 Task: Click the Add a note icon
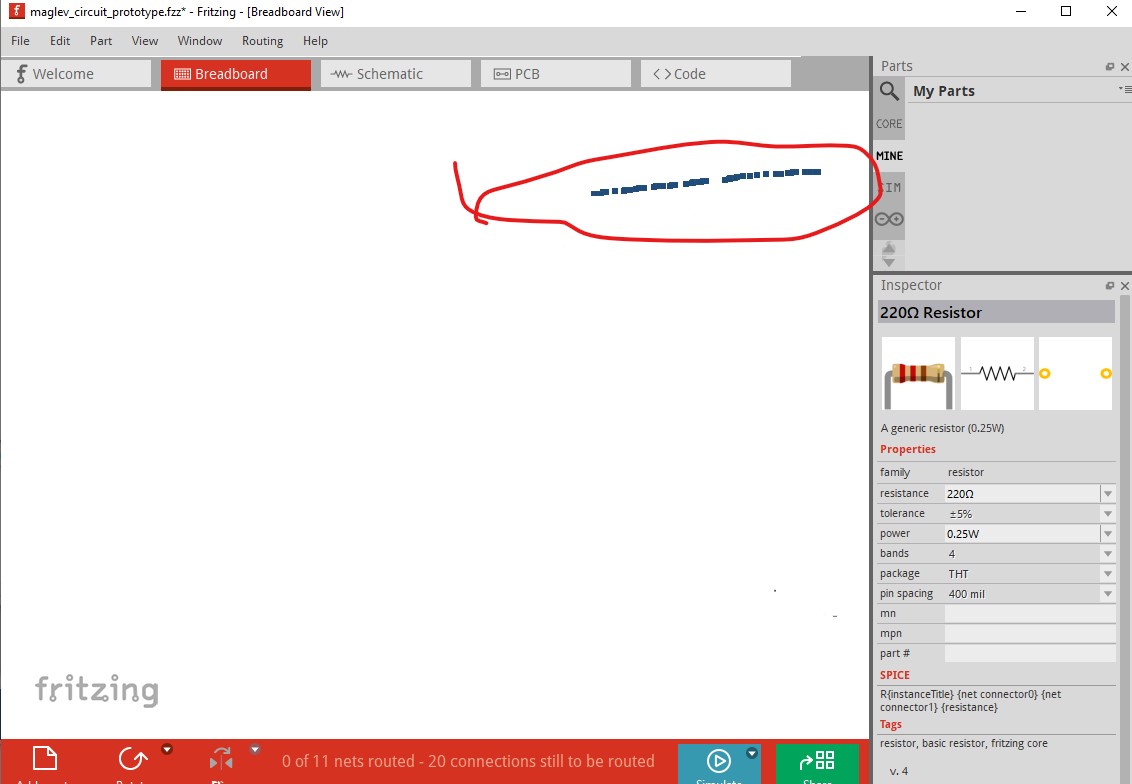45,760
